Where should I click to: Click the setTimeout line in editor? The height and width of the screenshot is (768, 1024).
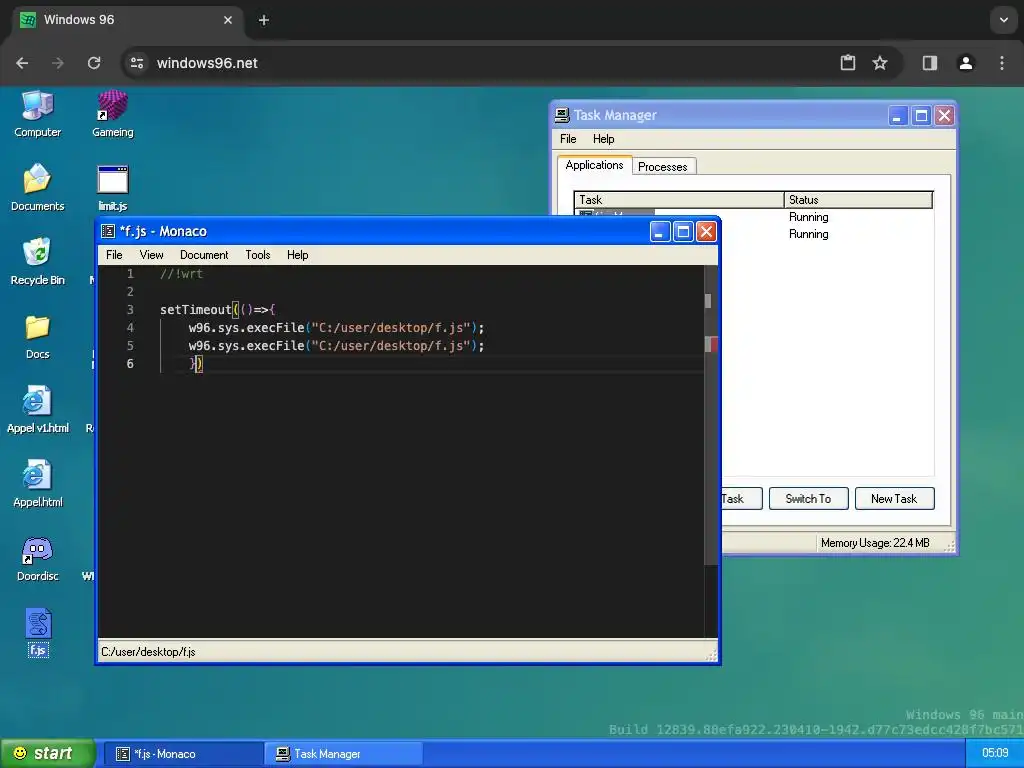click(217, 310)
